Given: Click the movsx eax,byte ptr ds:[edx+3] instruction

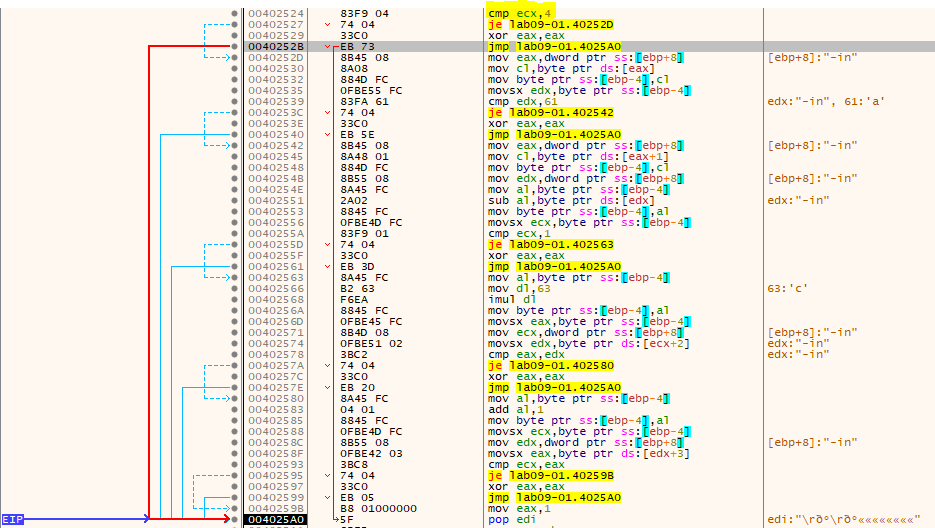Looking at the screenshot, I should coord(589,453).
